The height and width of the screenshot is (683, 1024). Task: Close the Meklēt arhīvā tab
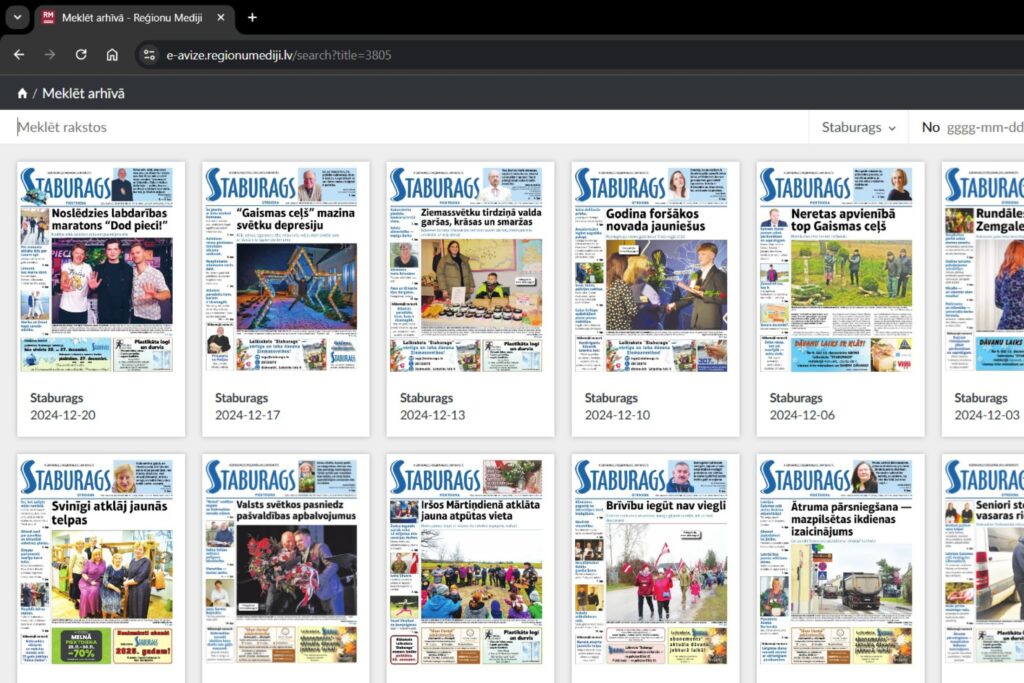pos(221,18)
